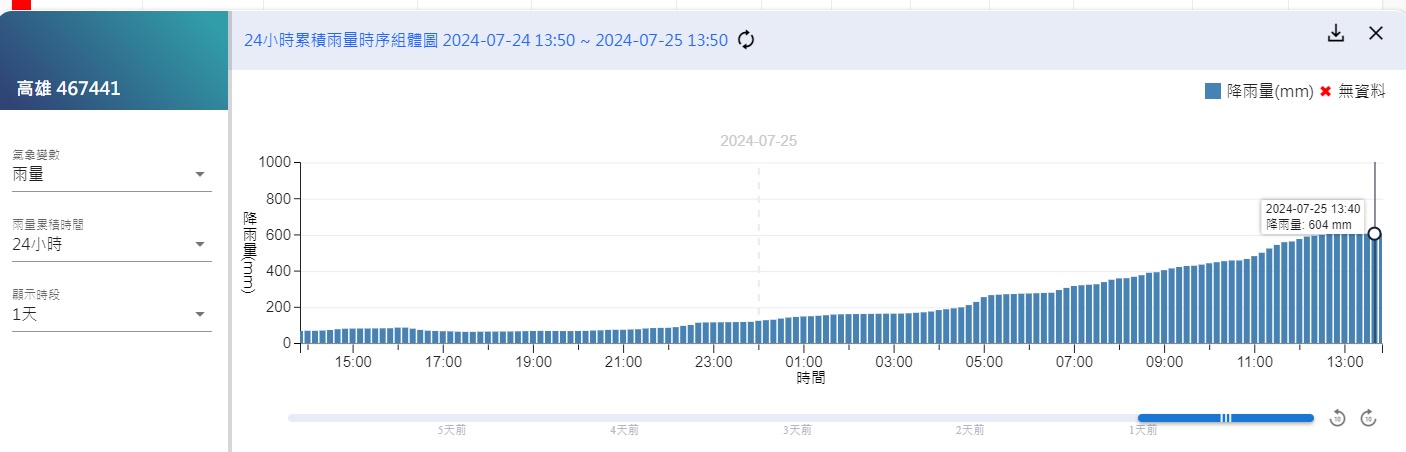Rewind the time range by 10
Screen dimensions: 1406x452
pyautogui.click(x=1337, y=418)
